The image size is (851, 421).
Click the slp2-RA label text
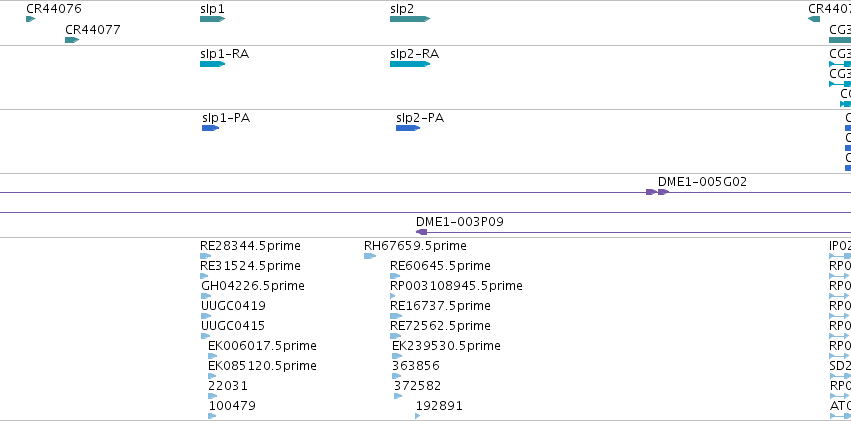415,54
